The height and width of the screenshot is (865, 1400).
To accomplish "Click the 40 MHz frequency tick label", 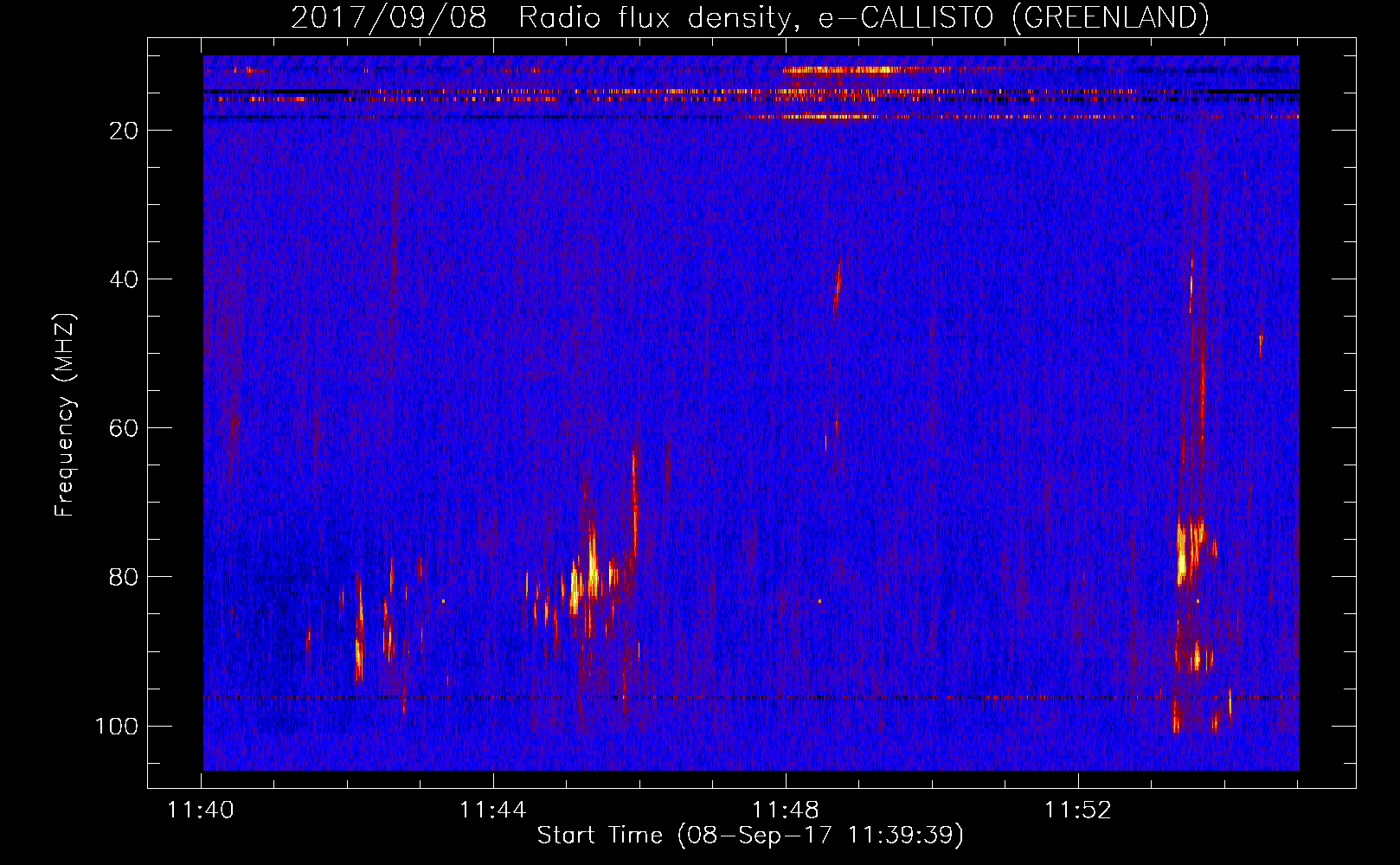I will pyautogui.click(x=125, y=279).
